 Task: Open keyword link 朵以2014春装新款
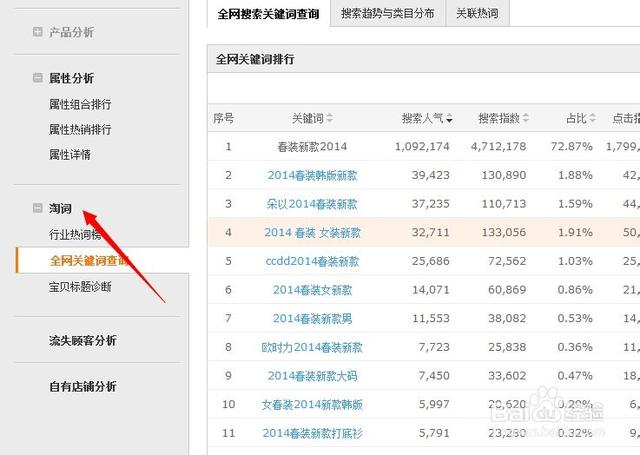312,204
